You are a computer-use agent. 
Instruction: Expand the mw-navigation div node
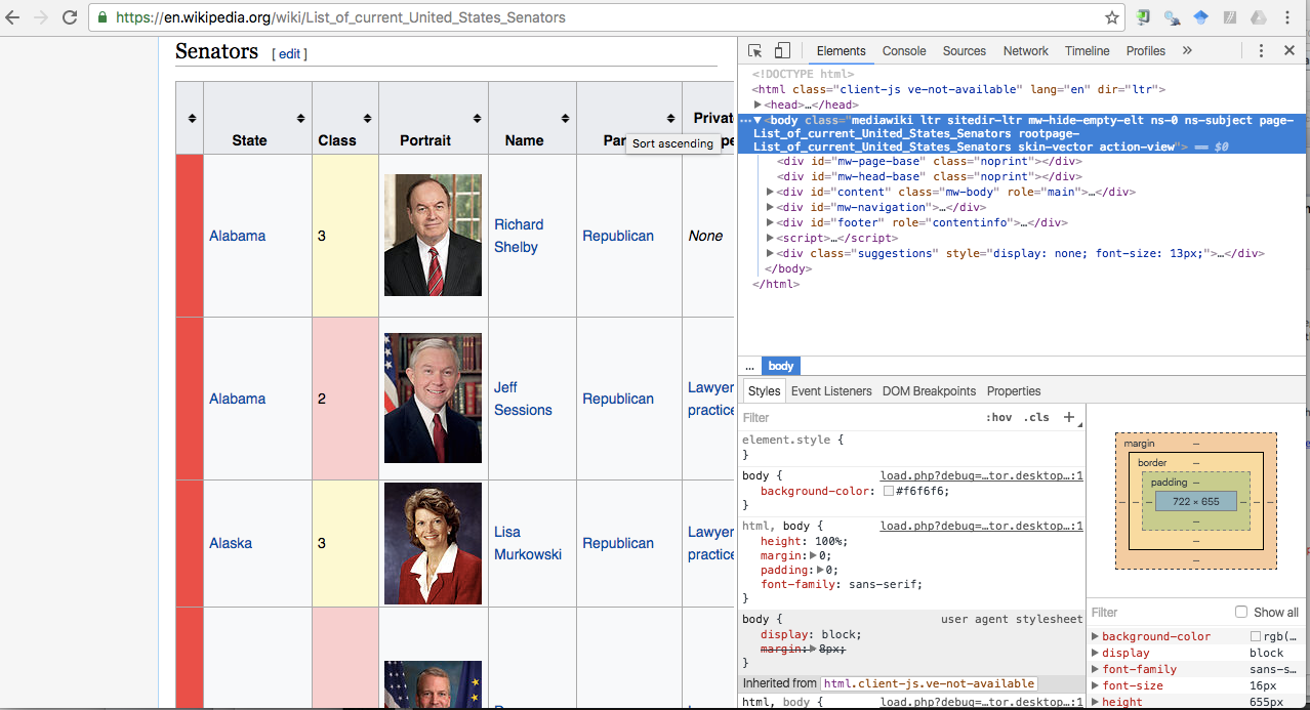(770, 207)
